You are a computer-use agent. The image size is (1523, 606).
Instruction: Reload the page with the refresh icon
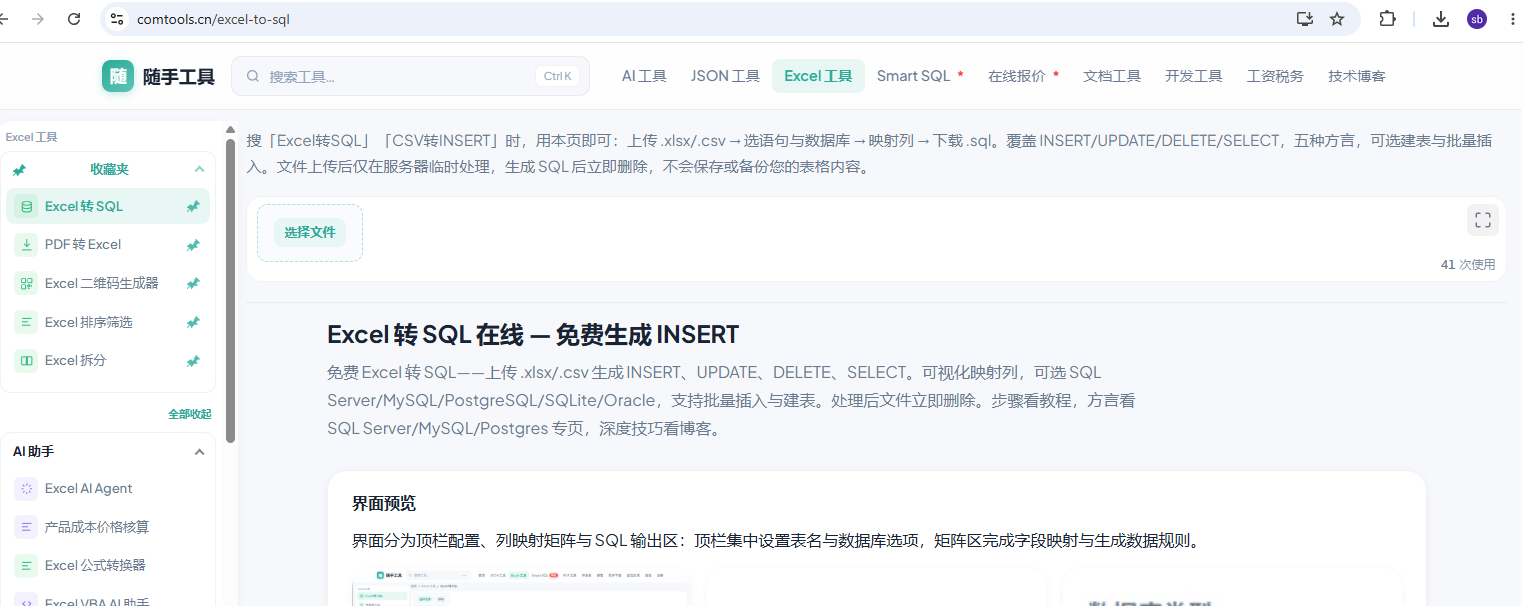coord(74,18)
